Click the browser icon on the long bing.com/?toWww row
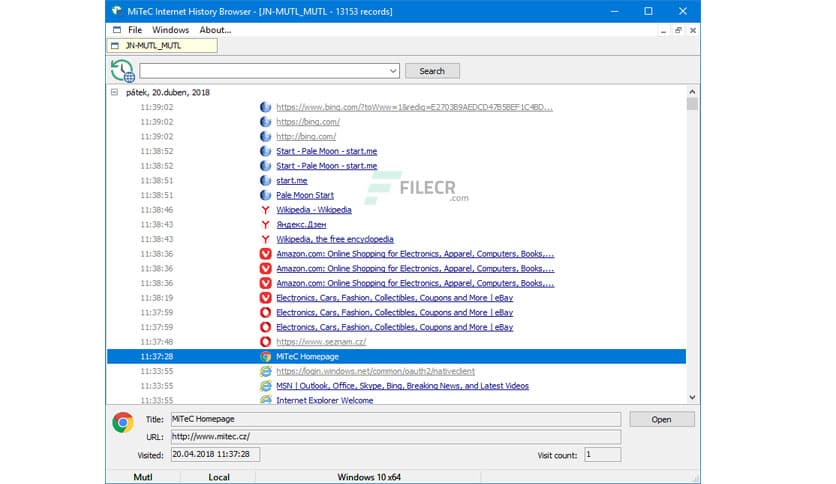836x484 pixels. click(x=265, y=107)
